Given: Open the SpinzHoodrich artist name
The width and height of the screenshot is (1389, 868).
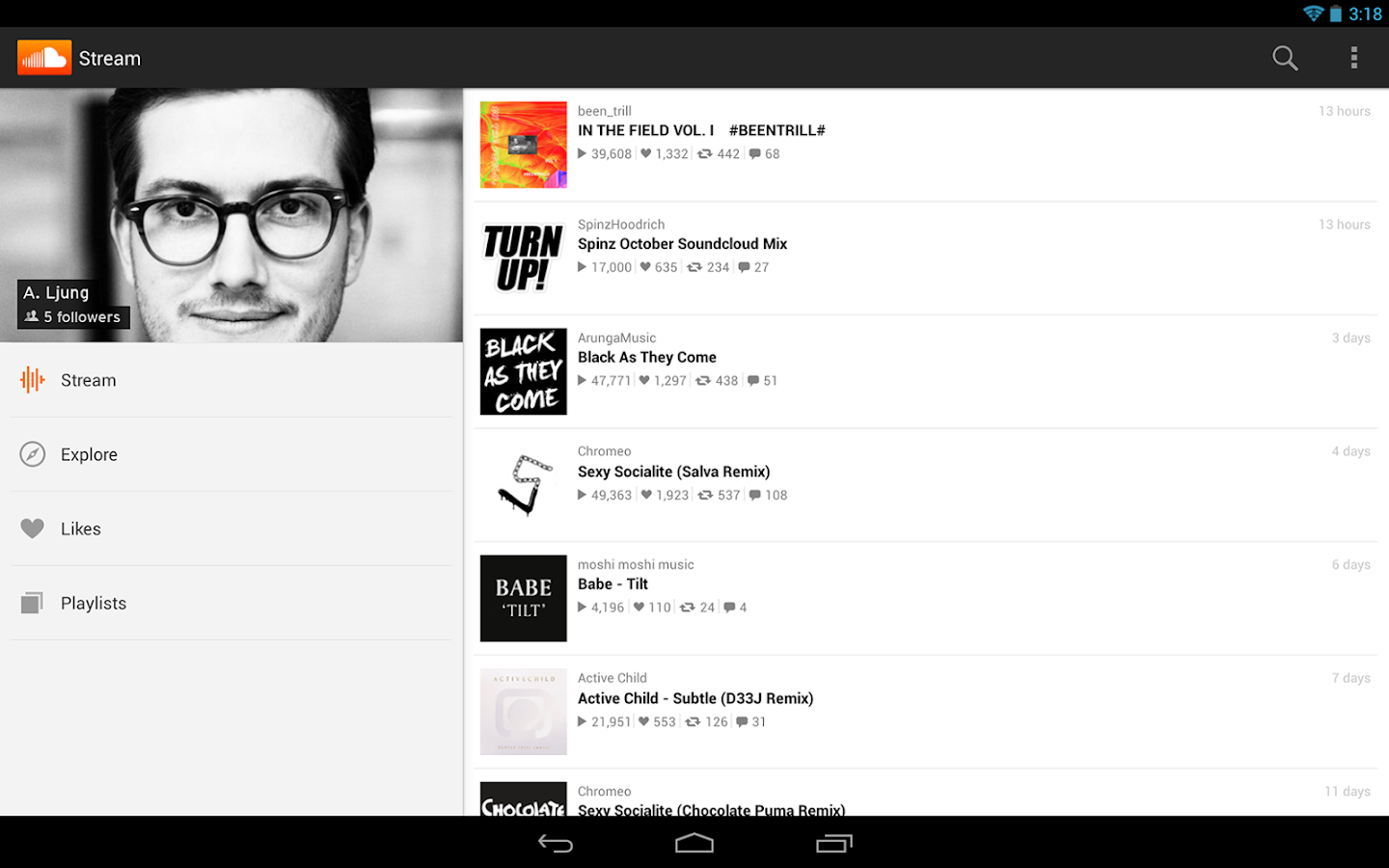Looking at the screenshot, I should [x=621, y=225].
